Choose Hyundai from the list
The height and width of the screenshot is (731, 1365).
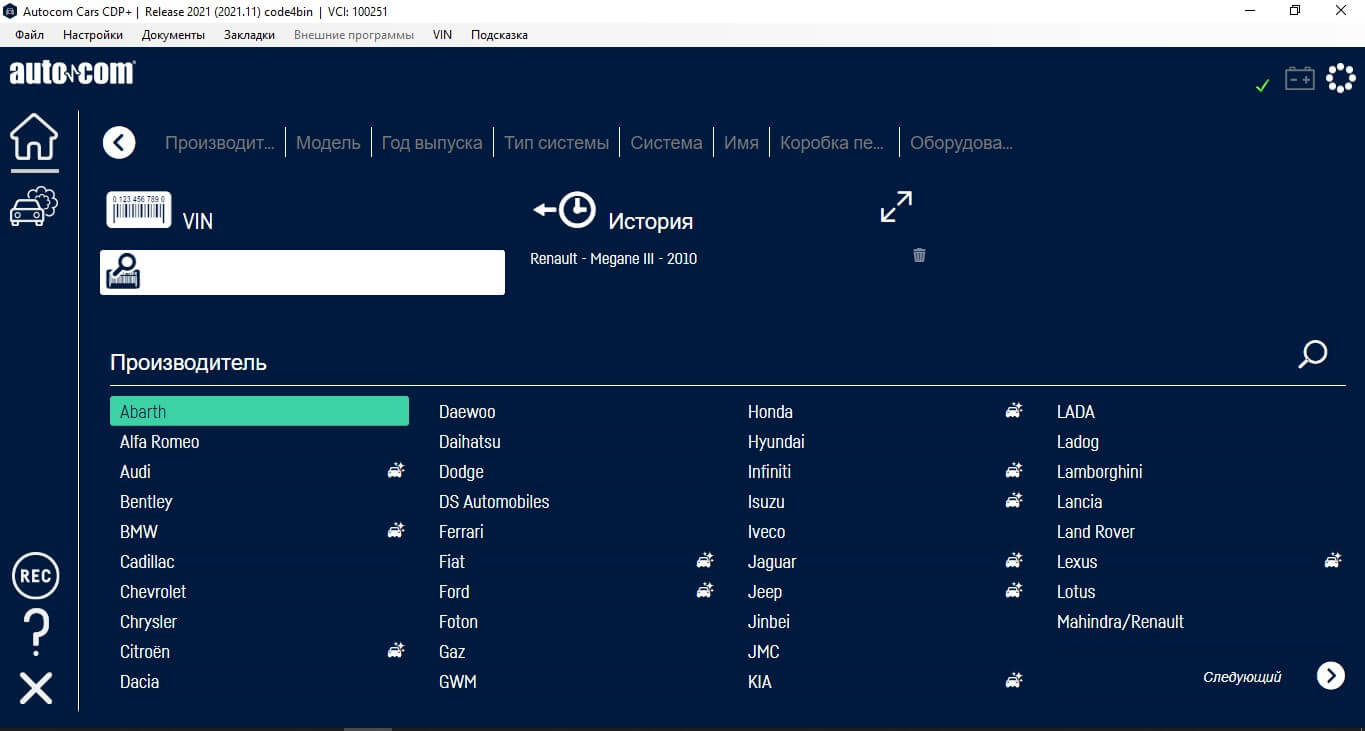pos(776,441)
